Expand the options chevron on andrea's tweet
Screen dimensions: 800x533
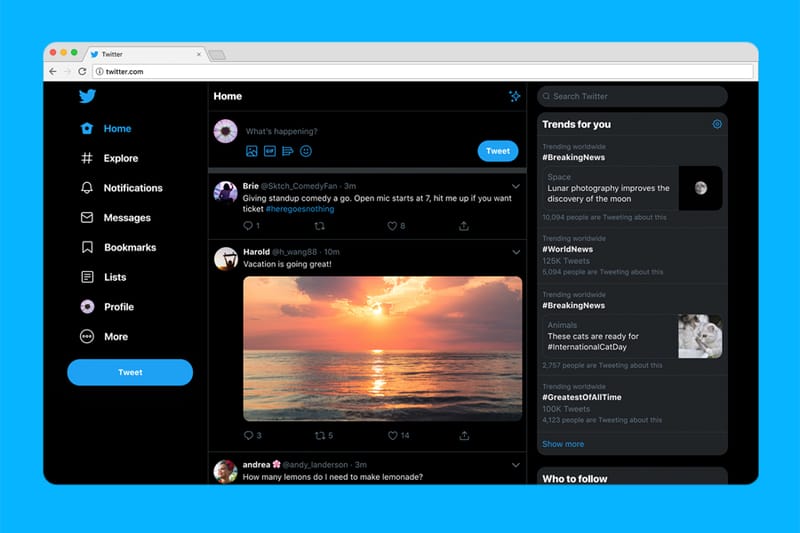tap(516, 465)
